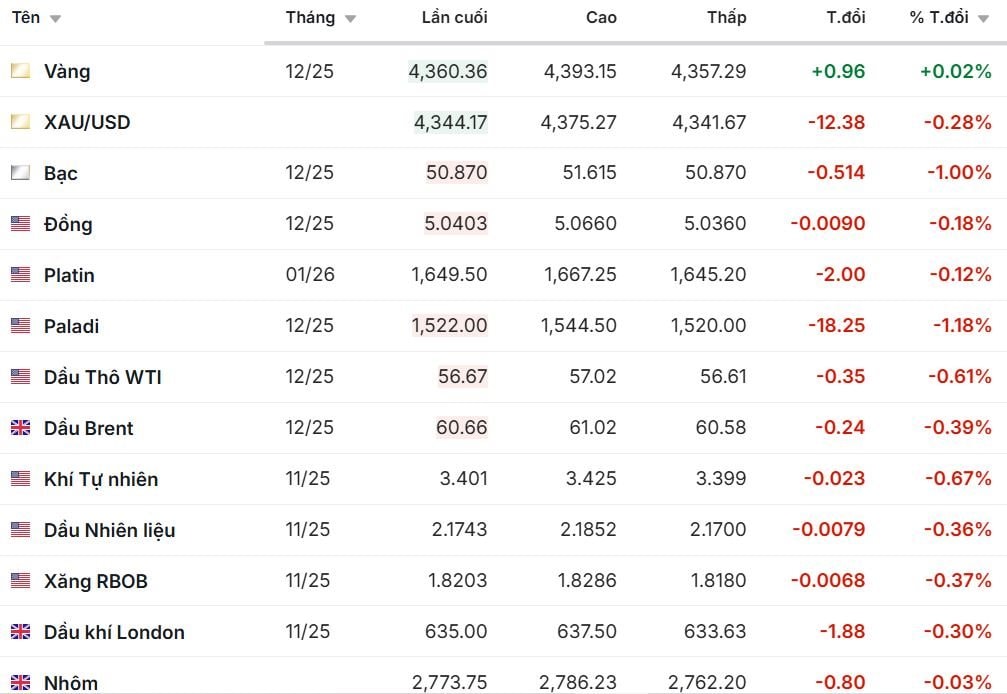Click the Nhôm row name
The image size is (1007, 694).
71,683
